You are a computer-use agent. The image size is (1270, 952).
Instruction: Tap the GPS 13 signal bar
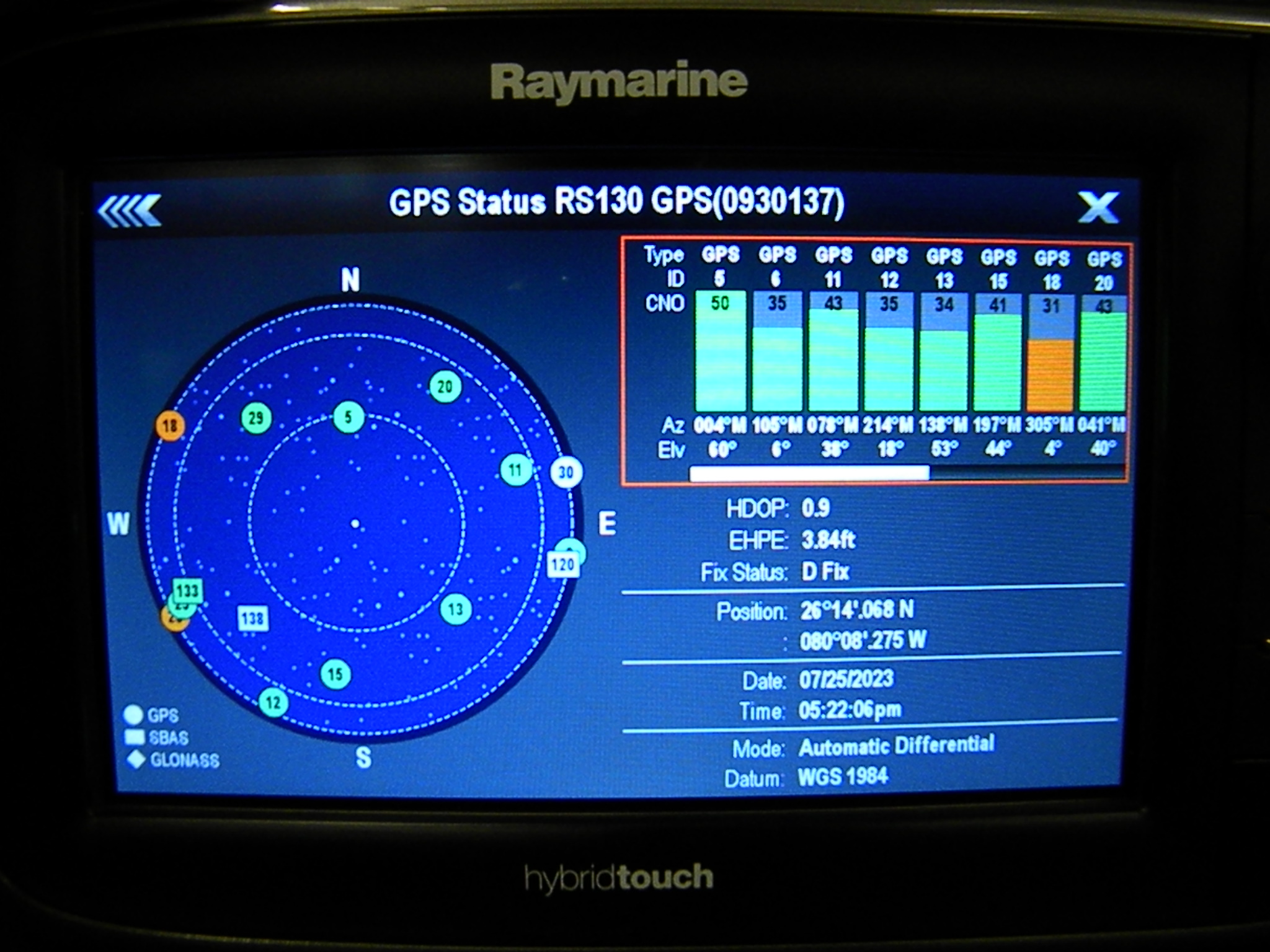click(x=943, y=352)
